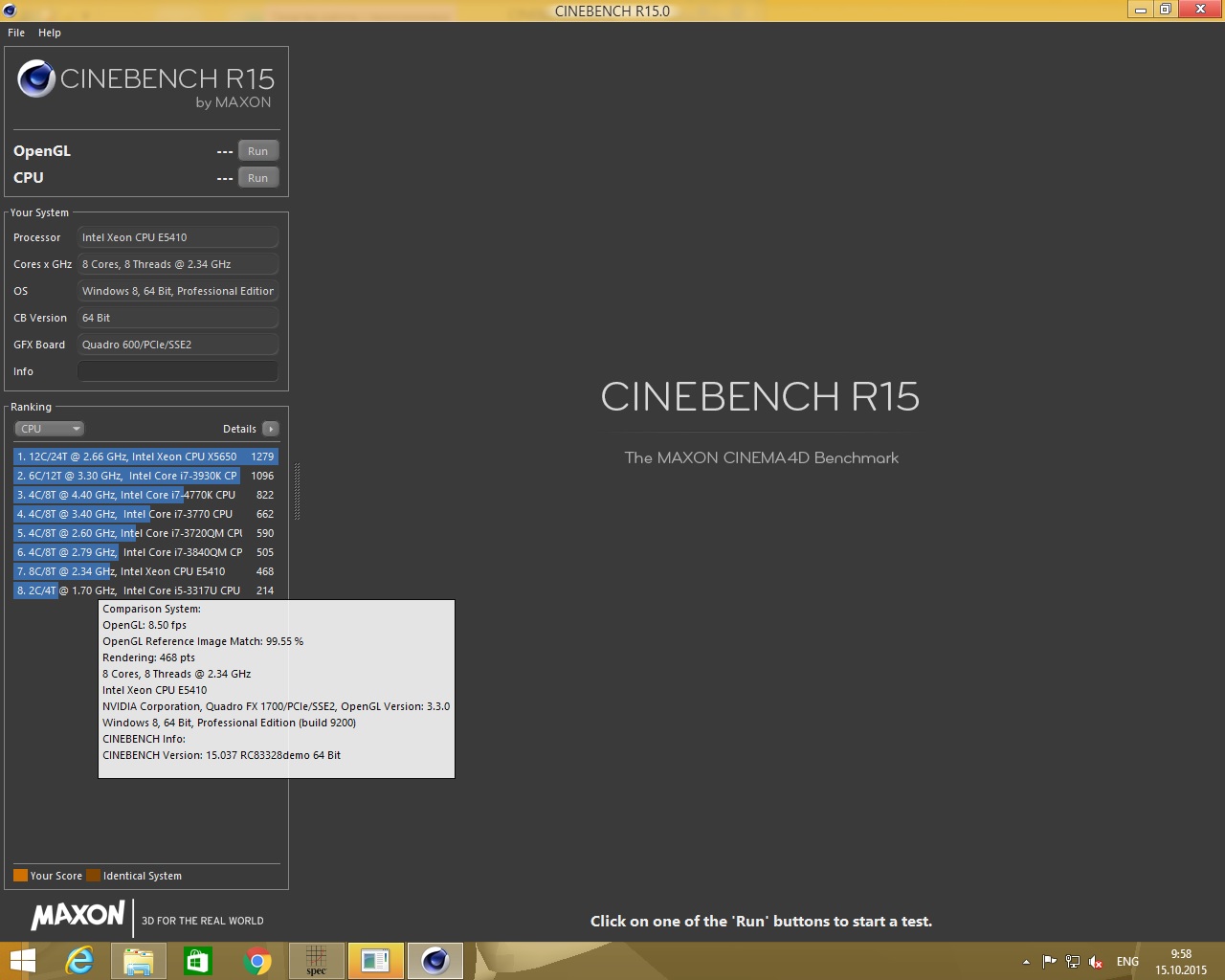Select ranking row Intel Core i7-3770

click(145, 514)
